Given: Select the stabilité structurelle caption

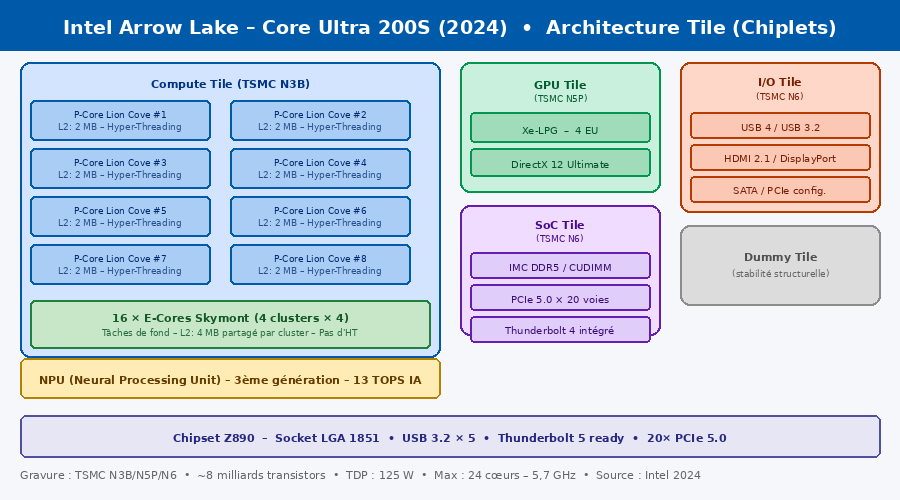Looking at the screenshot, I should [780, 274].
